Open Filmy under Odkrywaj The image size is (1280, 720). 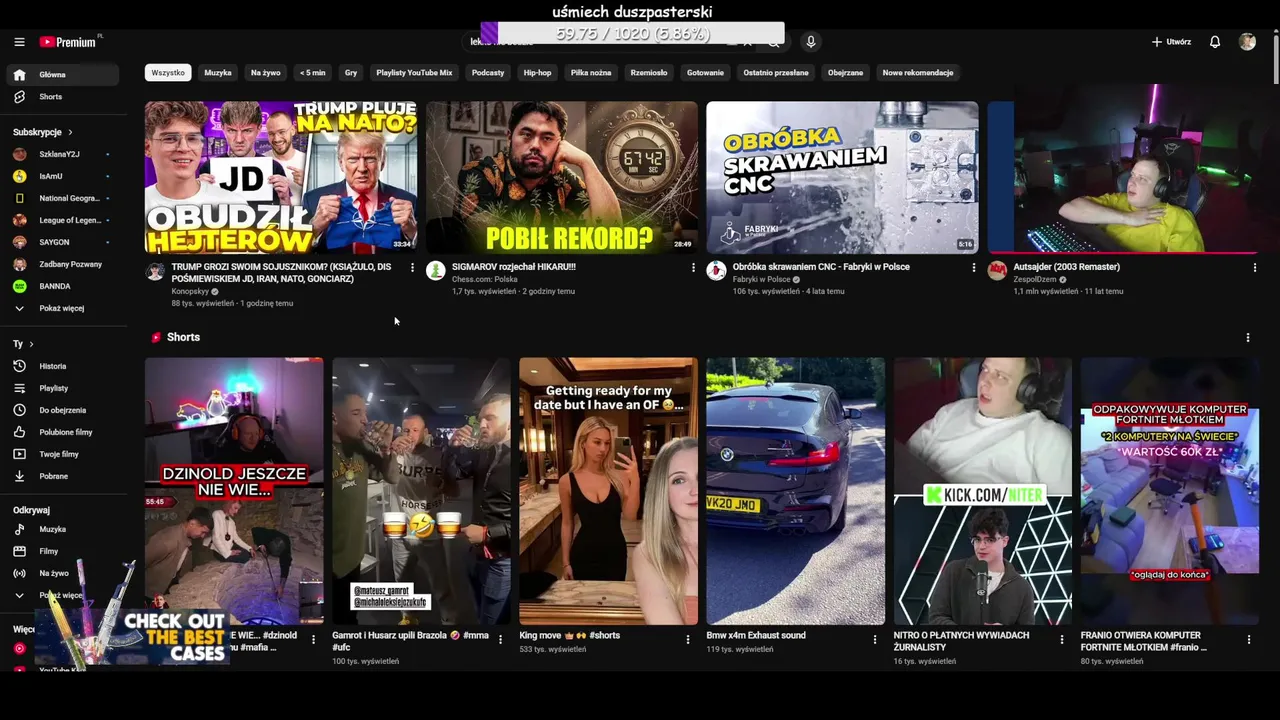click(62, 551)
